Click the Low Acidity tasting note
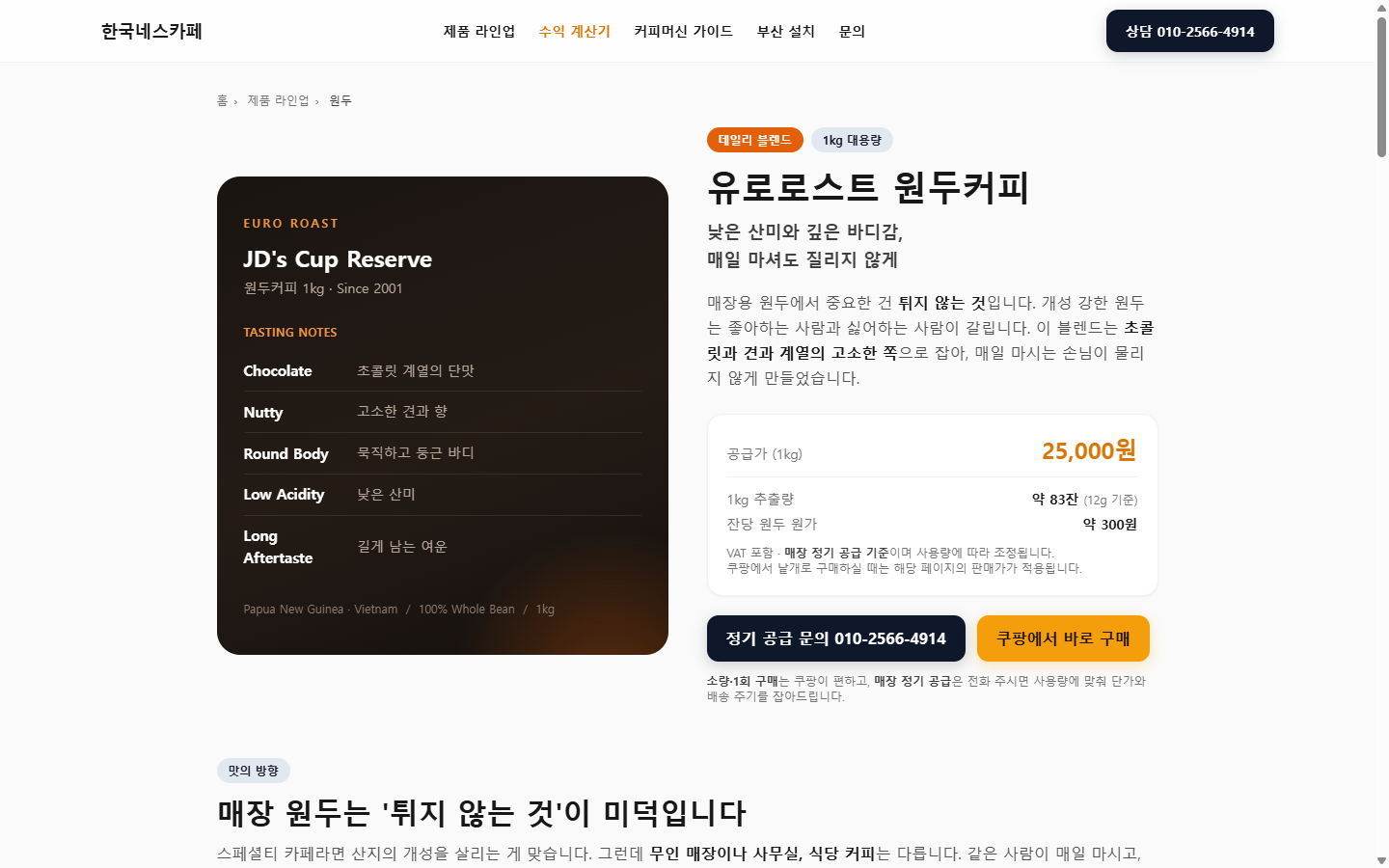This screenshot has height=868, width=1389. pos(443,495)
